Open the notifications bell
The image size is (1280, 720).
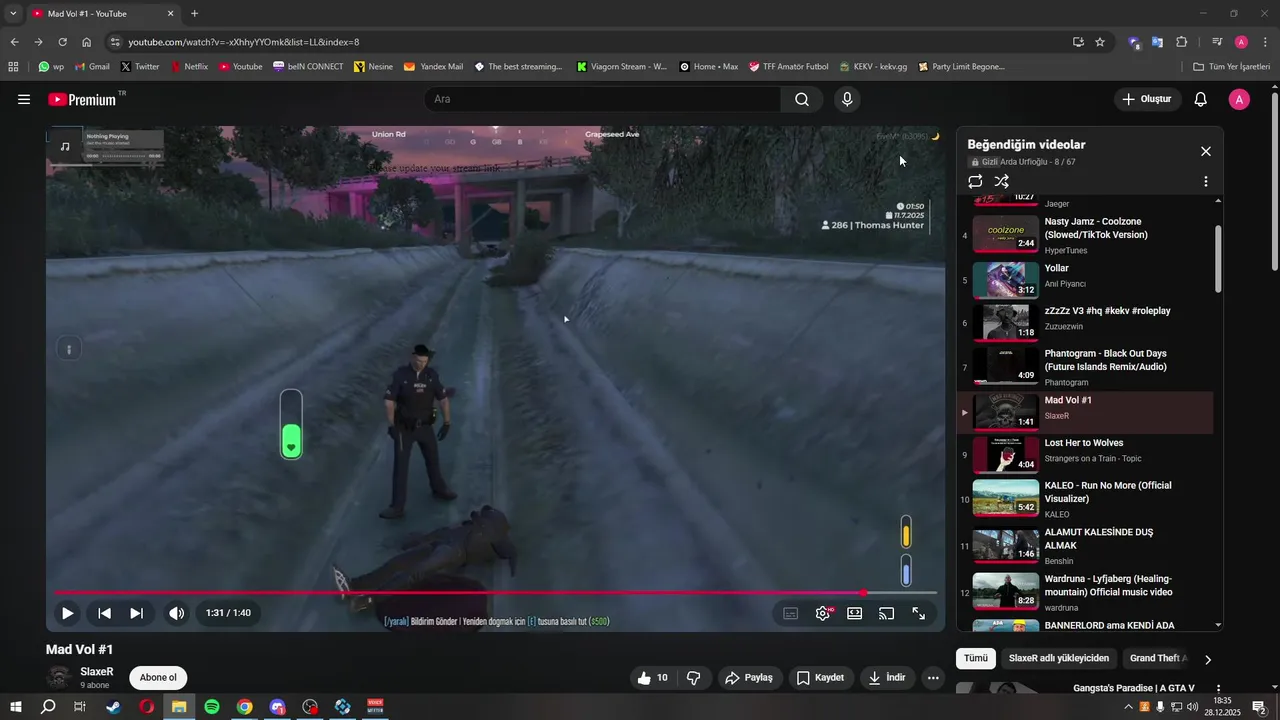[x=1201, y=99]
